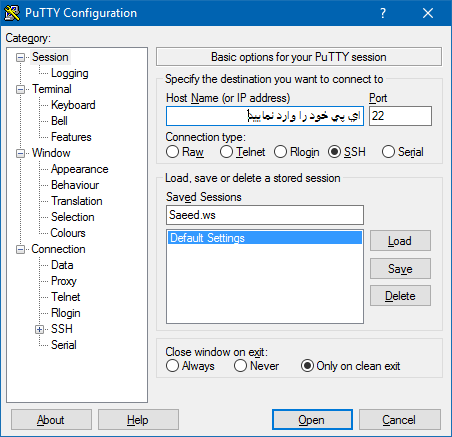Screen dimensions: 452x437
Task: Click the question mark help button
Action: [383, 13]
